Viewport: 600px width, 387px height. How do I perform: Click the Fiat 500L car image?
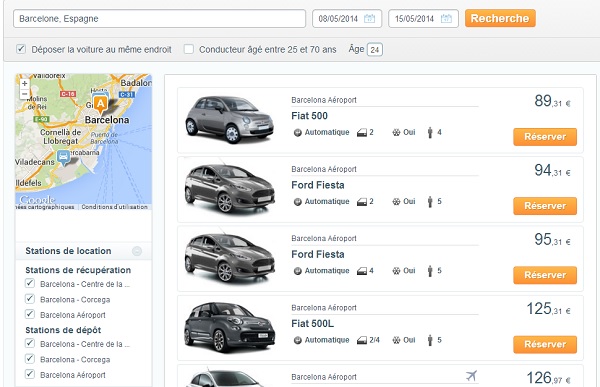(x=229, y=327)
